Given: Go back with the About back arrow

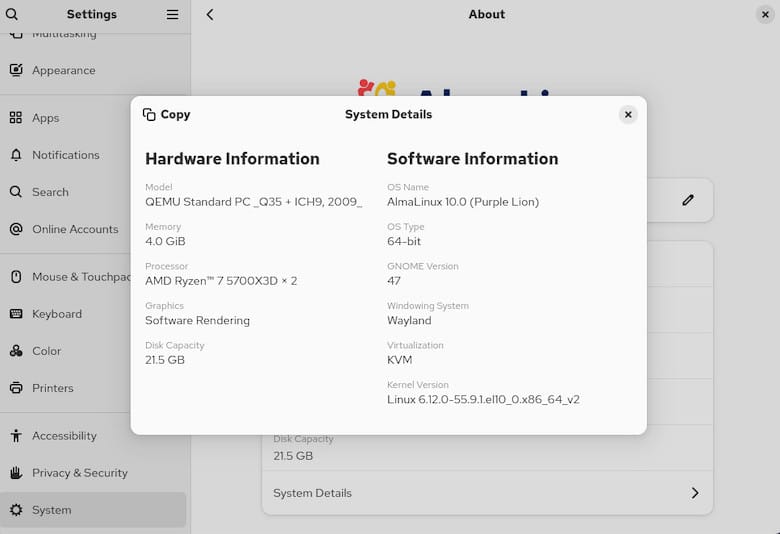Looking at the screenshot, I should coord(210,14).
